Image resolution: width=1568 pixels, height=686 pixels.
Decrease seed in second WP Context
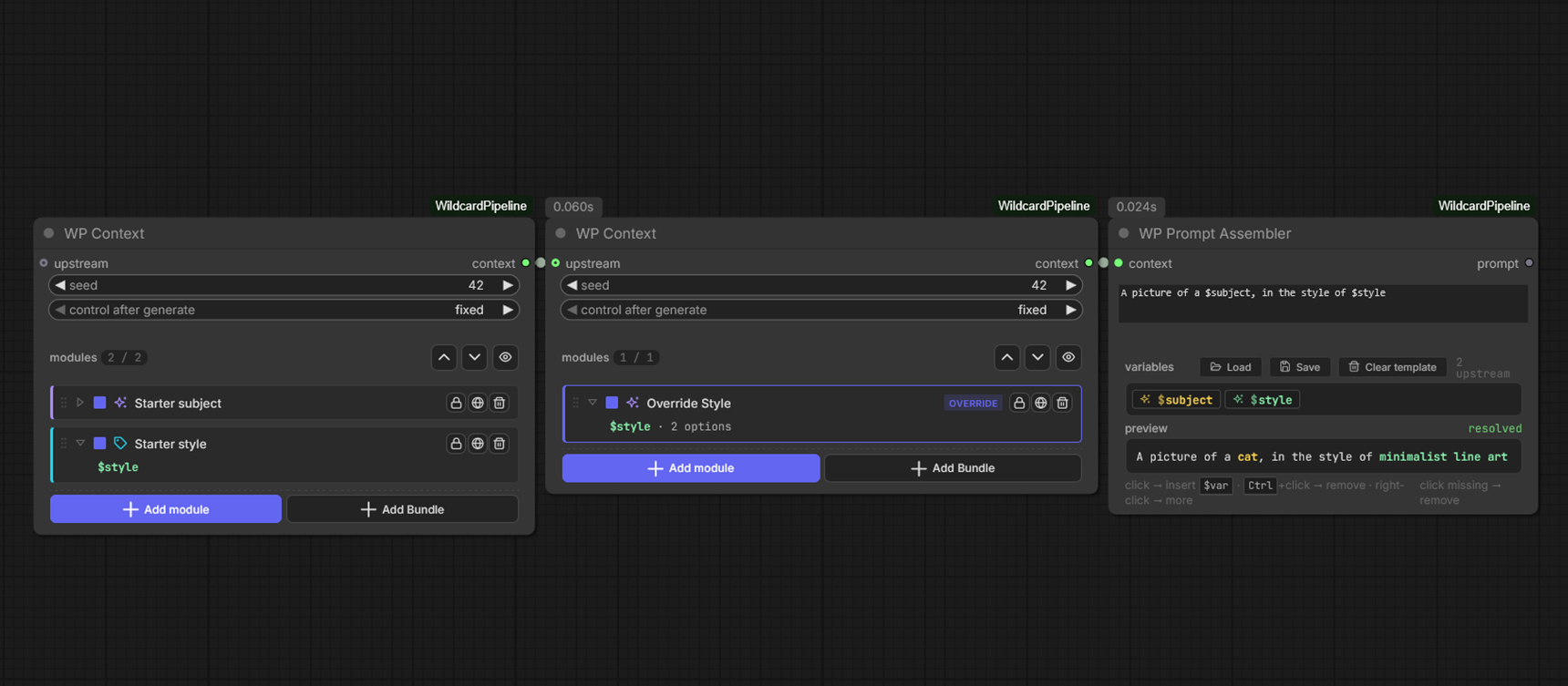click(573, 285)
